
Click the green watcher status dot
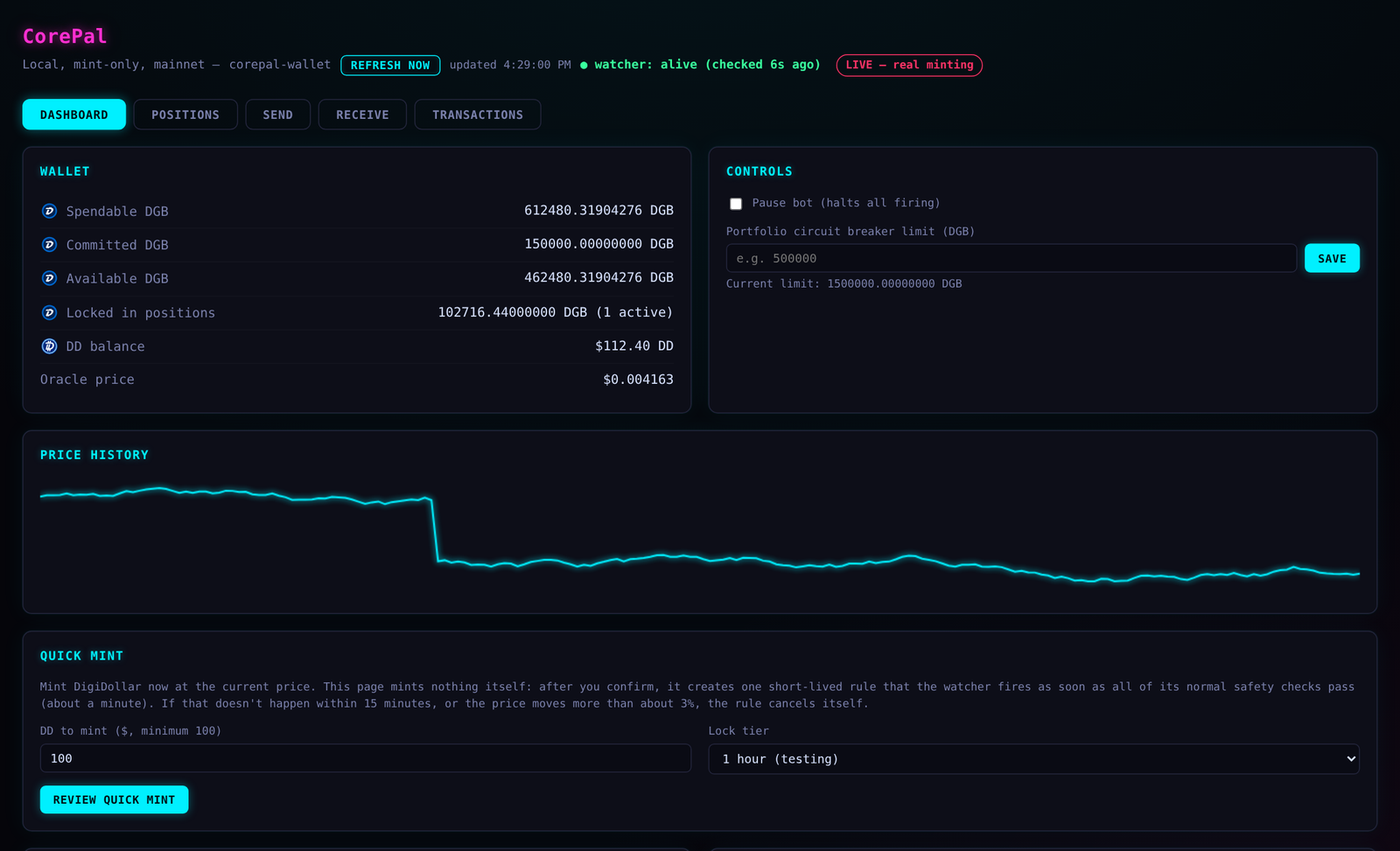pyautogui.click(x=584, y=65)
